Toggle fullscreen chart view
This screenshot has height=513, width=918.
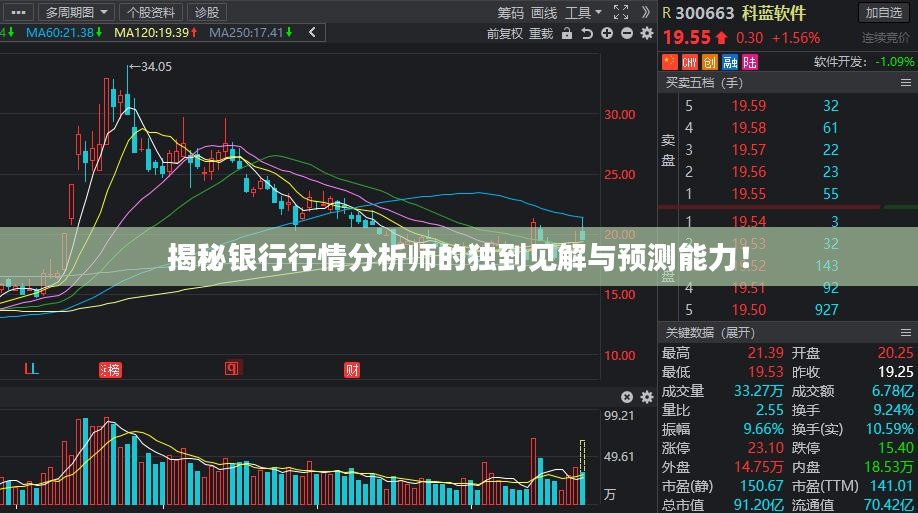coord(621,12)
